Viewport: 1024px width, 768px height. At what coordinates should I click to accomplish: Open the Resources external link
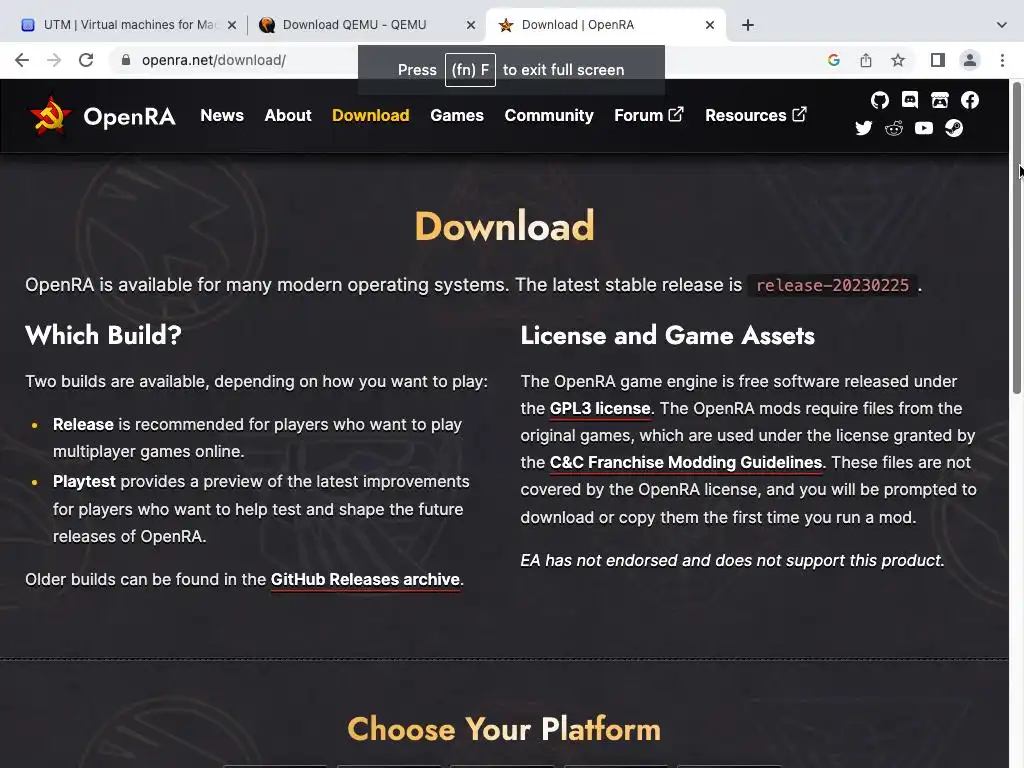point(756,116)
